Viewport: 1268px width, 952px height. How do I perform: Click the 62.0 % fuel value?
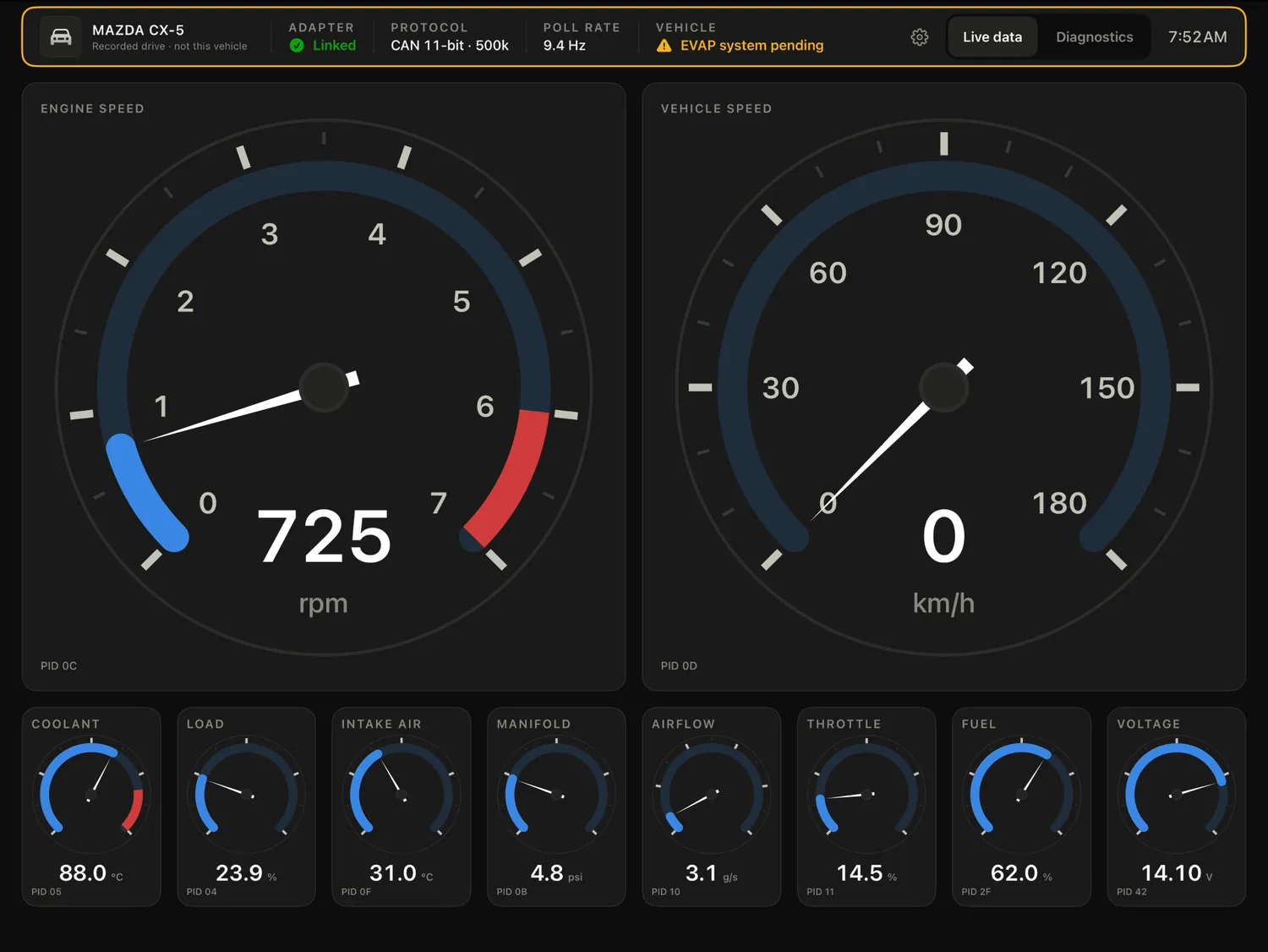pyautogui.click(x=1021, y=873)
